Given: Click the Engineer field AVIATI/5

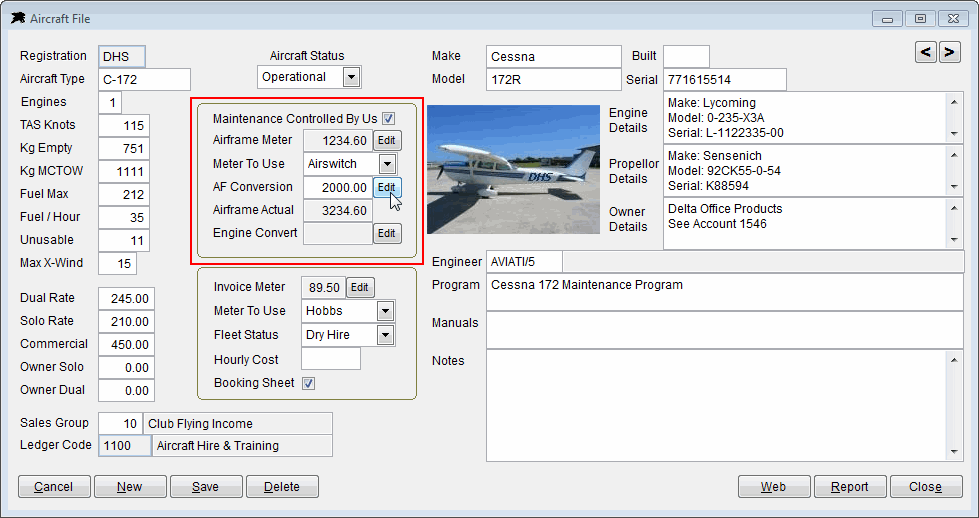Looking at the screenshot, I should point(524,262).
